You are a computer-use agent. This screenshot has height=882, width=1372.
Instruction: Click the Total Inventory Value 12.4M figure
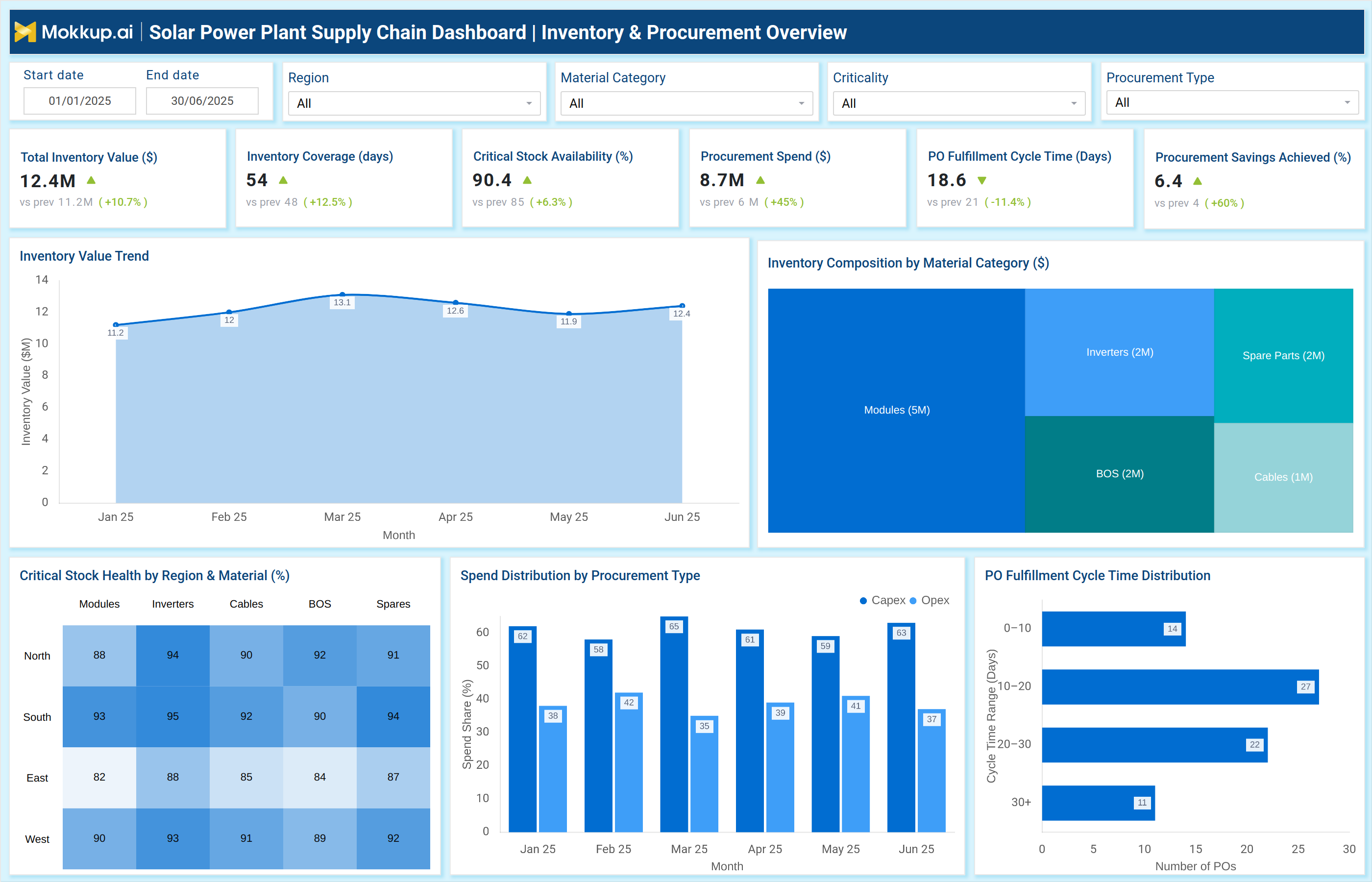[48, 181]
